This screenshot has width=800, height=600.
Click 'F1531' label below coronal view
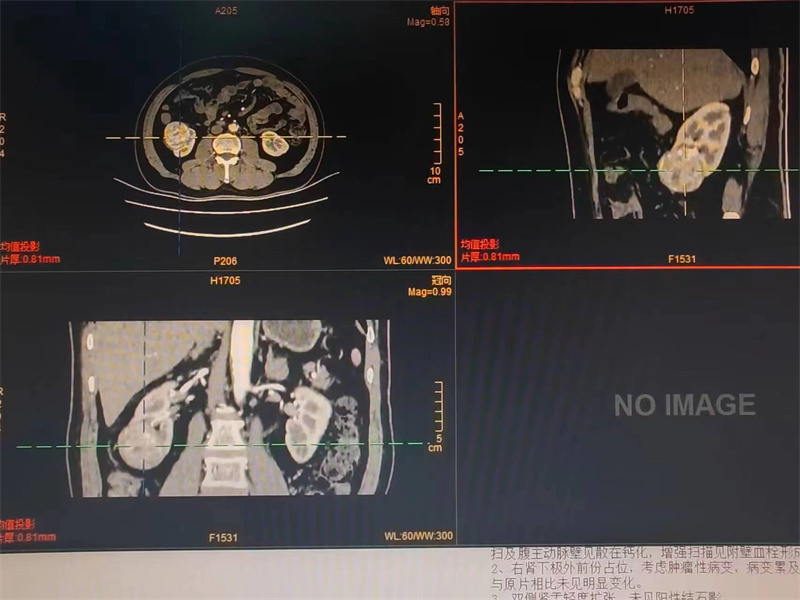point(223,538)
